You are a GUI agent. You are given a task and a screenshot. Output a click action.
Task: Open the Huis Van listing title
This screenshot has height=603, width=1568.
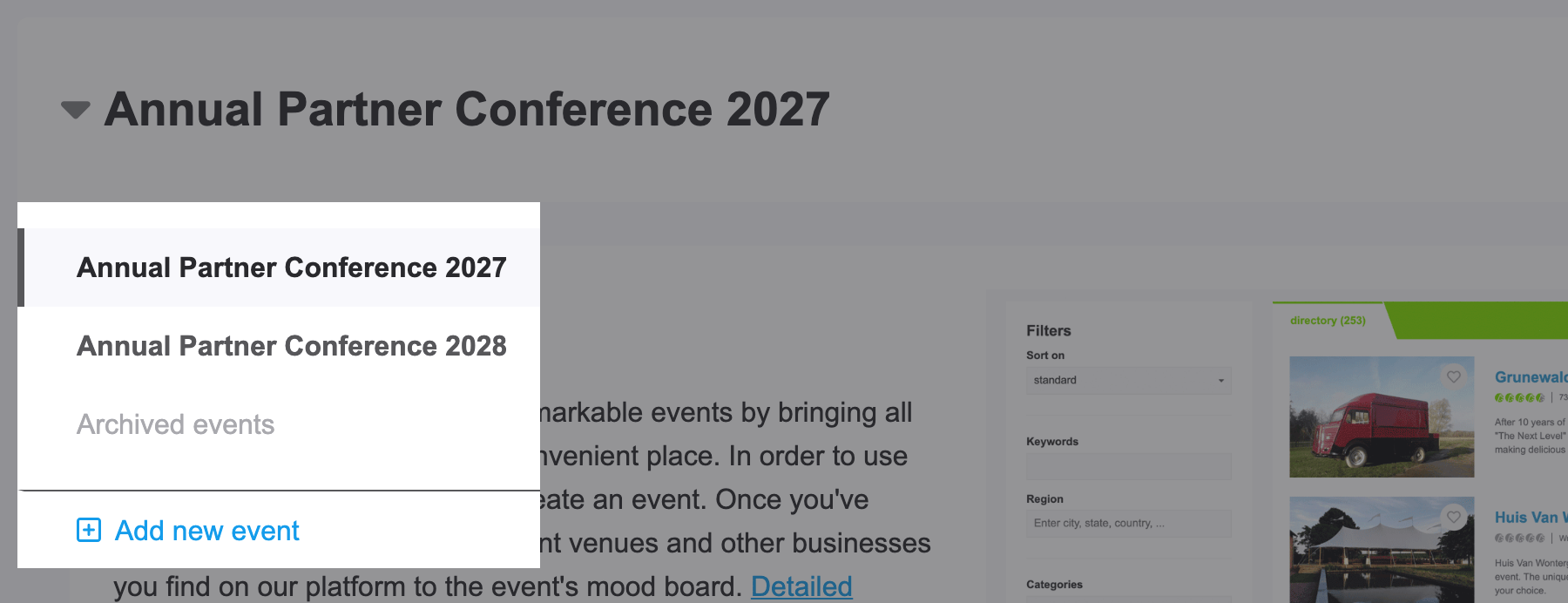pos(1531,517)
